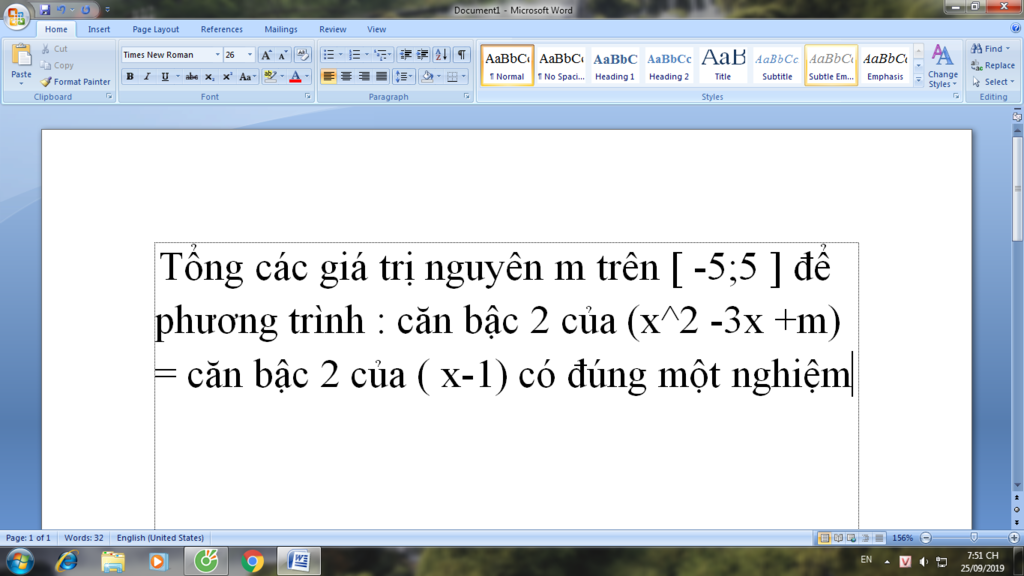Switch to Review tab
Image resolution: width=1024 pixels, height=576 pixels.
(x=332, y=29)
